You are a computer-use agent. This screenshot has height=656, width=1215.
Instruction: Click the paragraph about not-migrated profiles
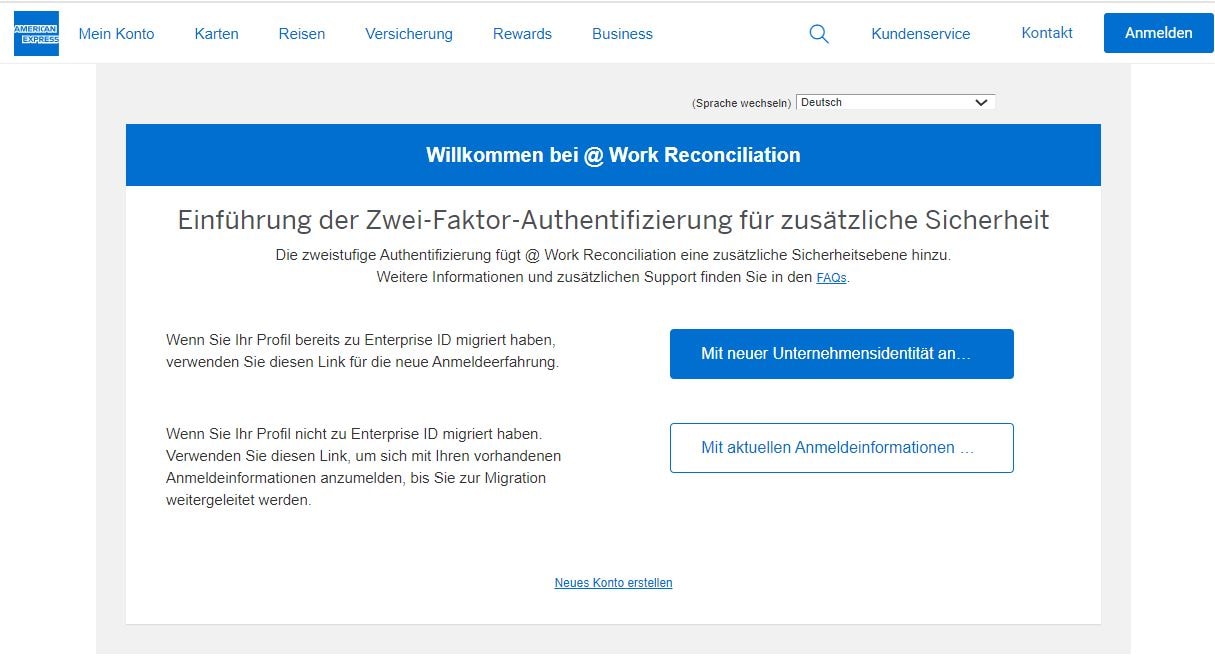coord(365,467)
